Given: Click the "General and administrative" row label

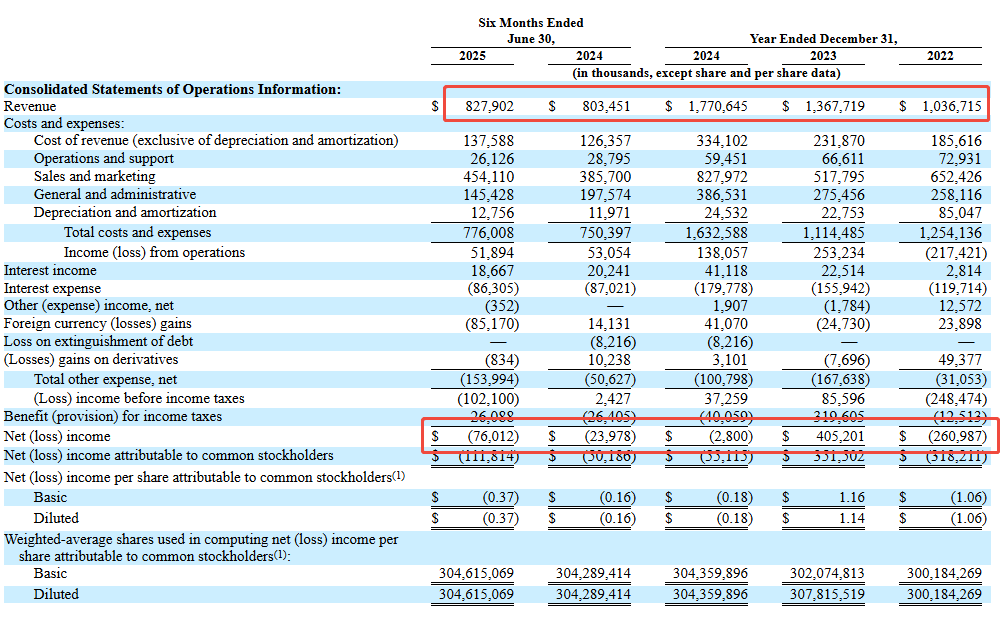Looking at the screenshot, I should pos(114,195).
